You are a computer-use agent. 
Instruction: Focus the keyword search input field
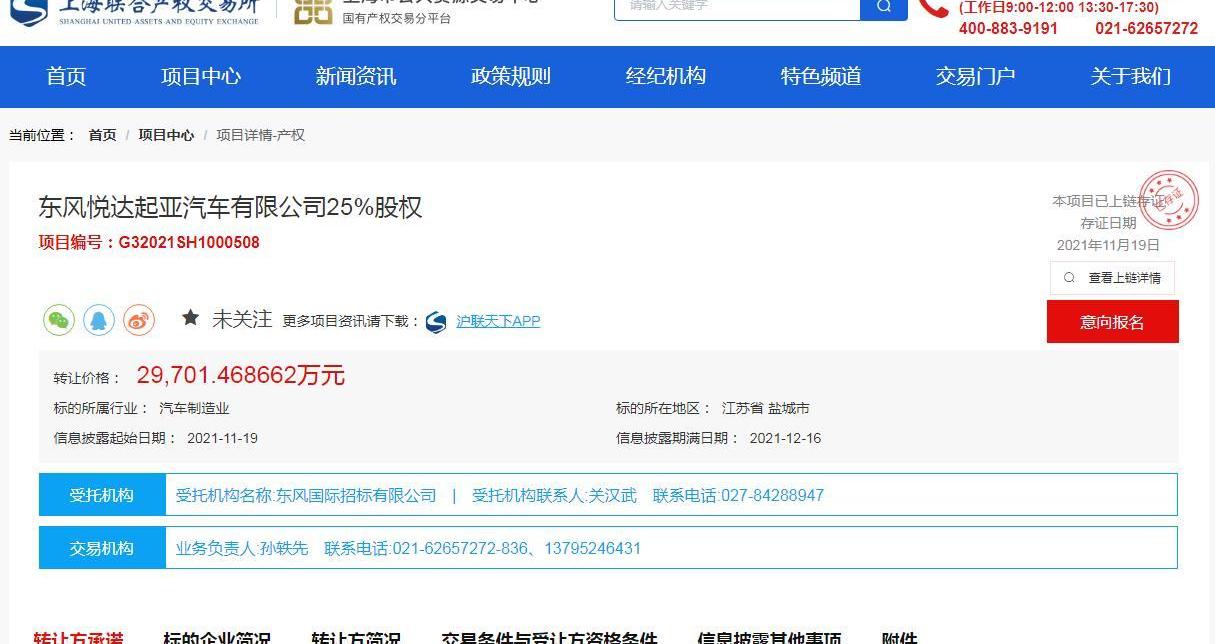737,8
